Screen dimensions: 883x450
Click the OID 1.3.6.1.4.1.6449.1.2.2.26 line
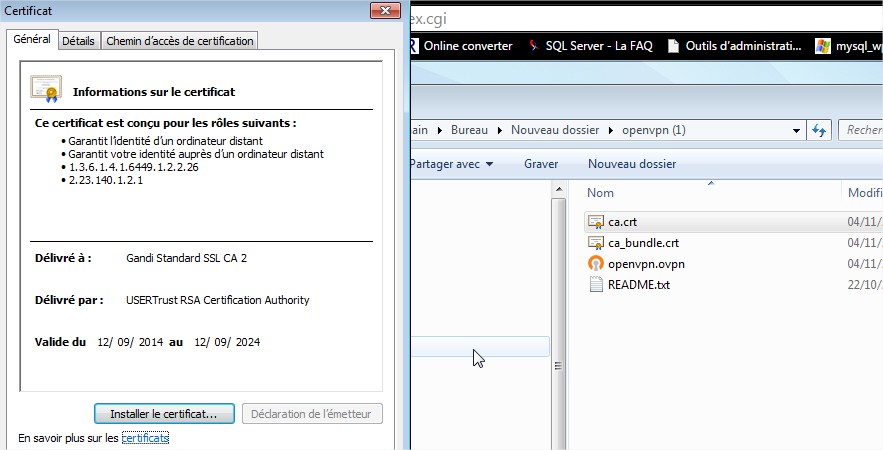pos(133,167)
